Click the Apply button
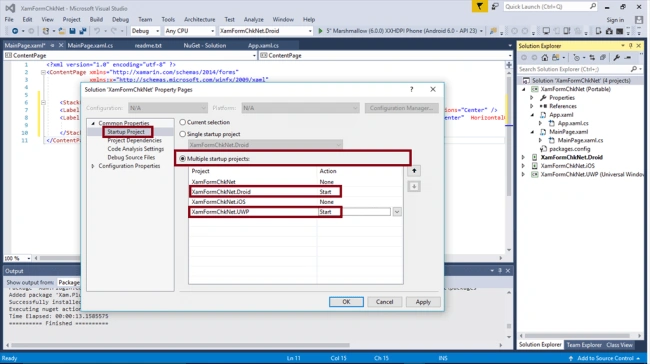 (x=423, y=302)
